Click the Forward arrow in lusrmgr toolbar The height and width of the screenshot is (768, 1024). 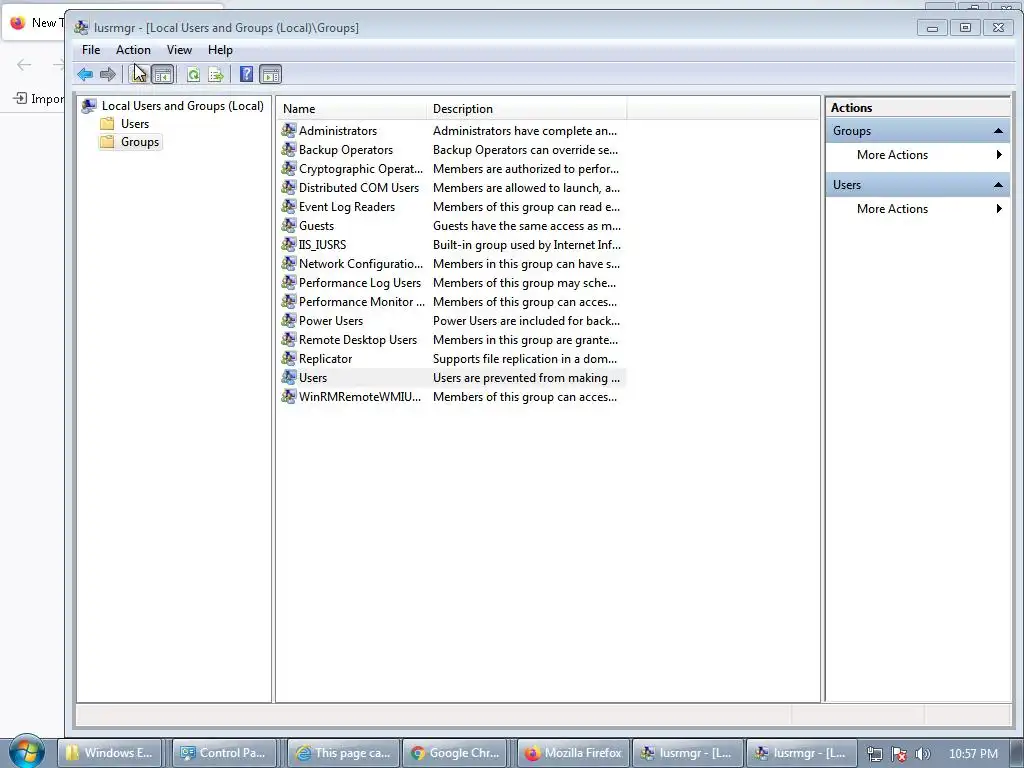(108, 74)
